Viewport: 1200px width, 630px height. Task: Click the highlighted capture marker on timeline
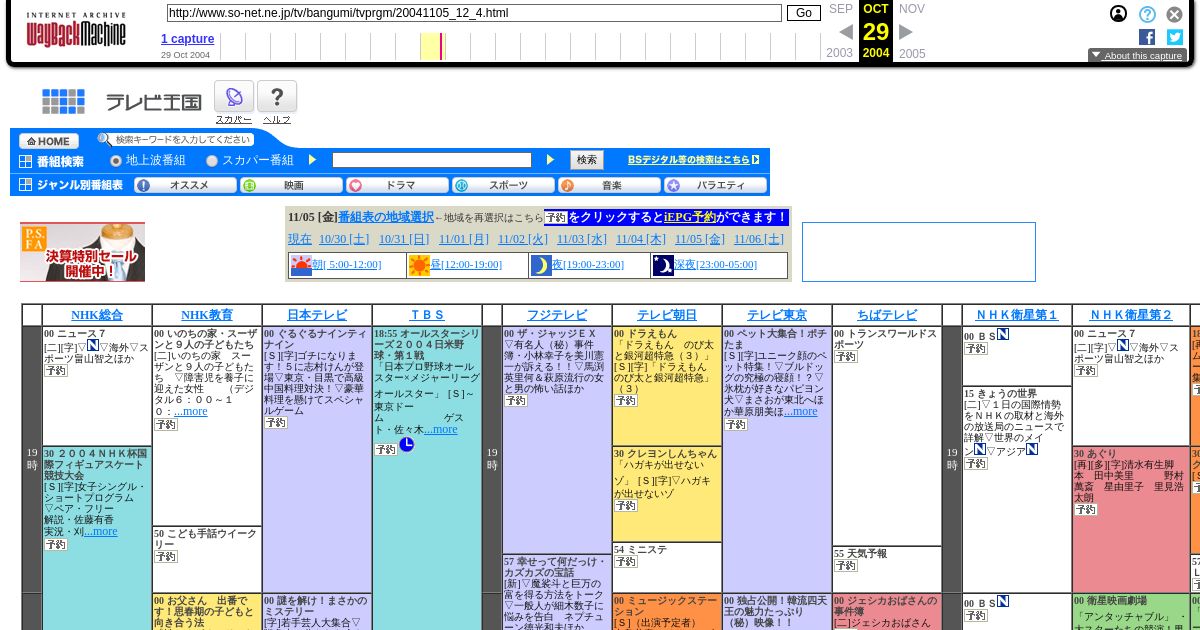pyautogui.click(x=442, y=47)
